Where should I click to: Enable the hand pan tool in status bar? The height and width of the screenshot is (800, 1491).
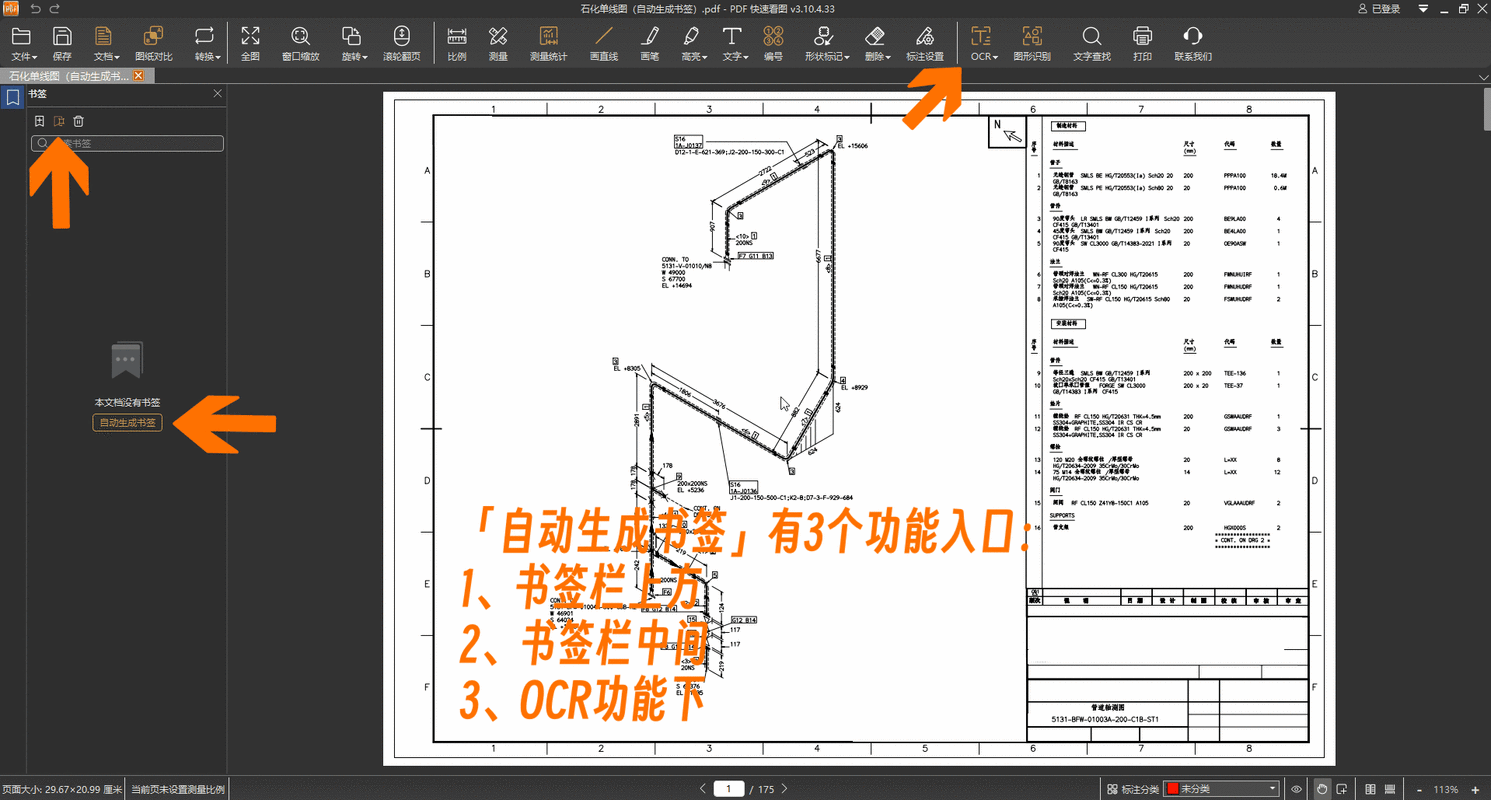pyautogui.click(x=1323, y=788)
